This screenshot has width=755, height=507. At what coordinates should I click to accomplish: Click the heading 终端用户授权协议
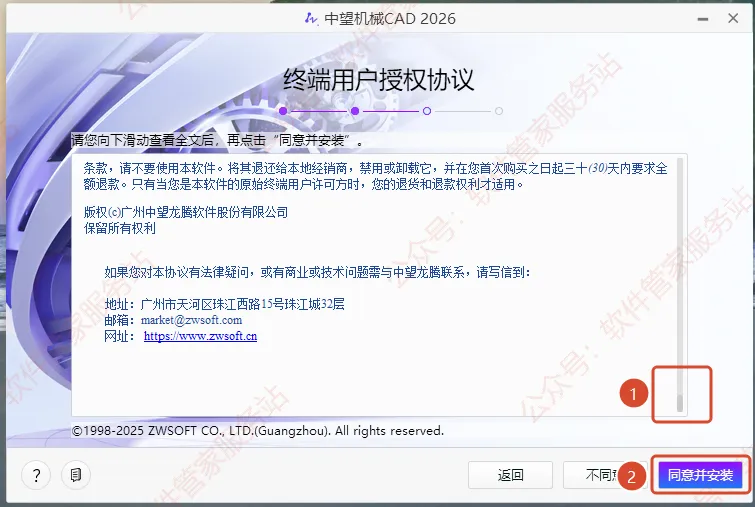(x=378, y=79)
